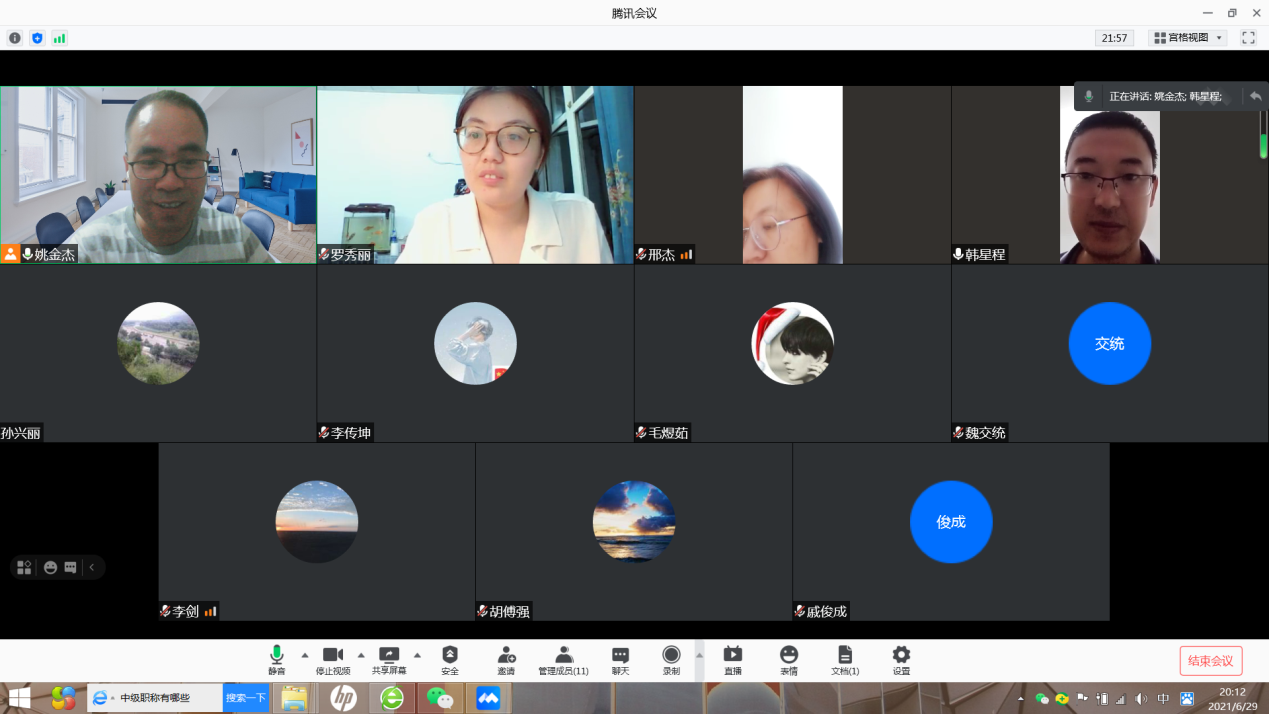Image resolution: width=1269 pixels, height=714 pixels.
Task: Toggle the 静音 microphone mute
Action: (277, 660)
